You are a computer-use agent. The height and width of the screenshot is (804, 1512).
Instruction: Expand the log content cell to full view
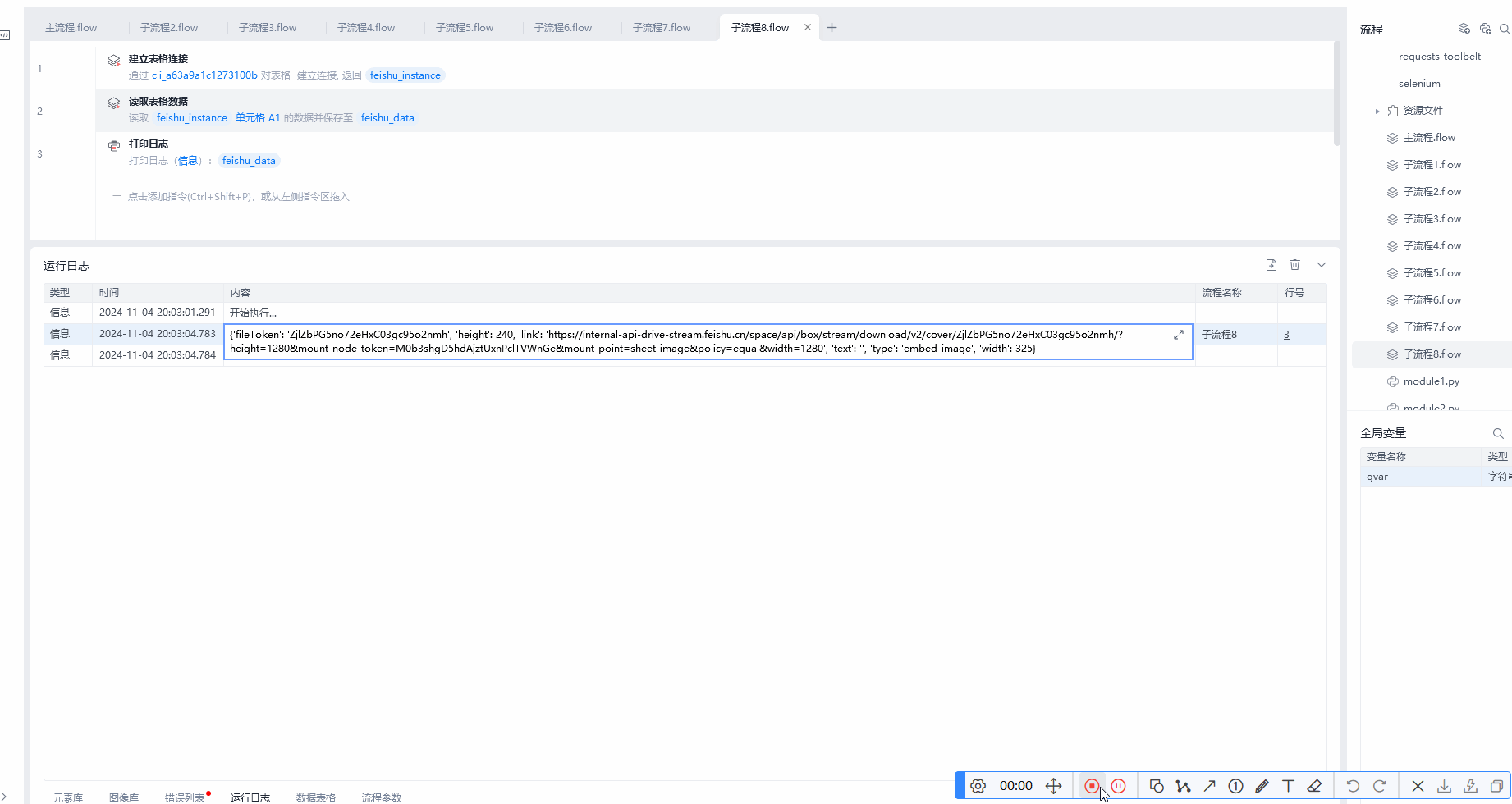(x=1178, y=335)
